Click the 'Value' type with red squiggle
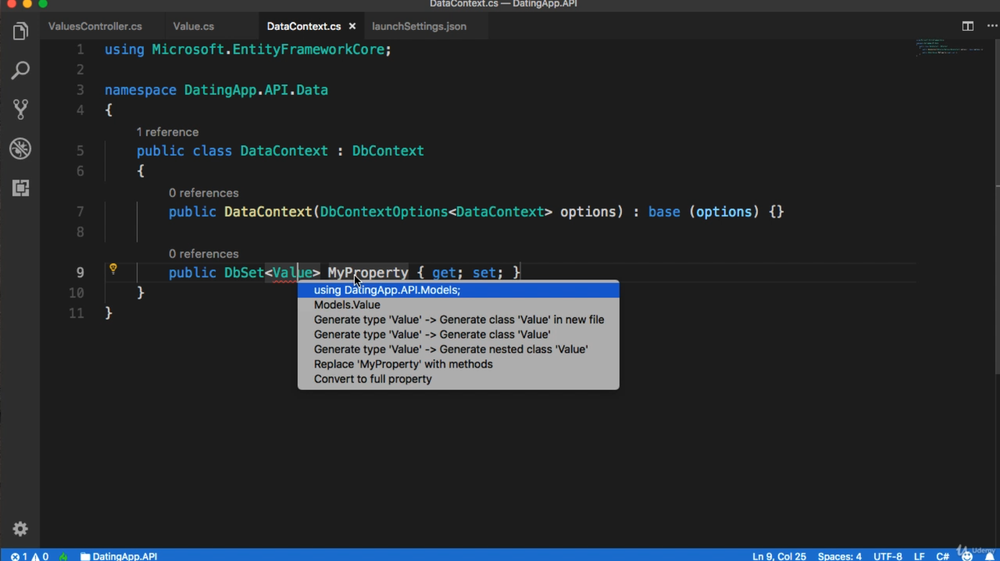The height and width of the screenshot is (561, 1000). (293, 273)
